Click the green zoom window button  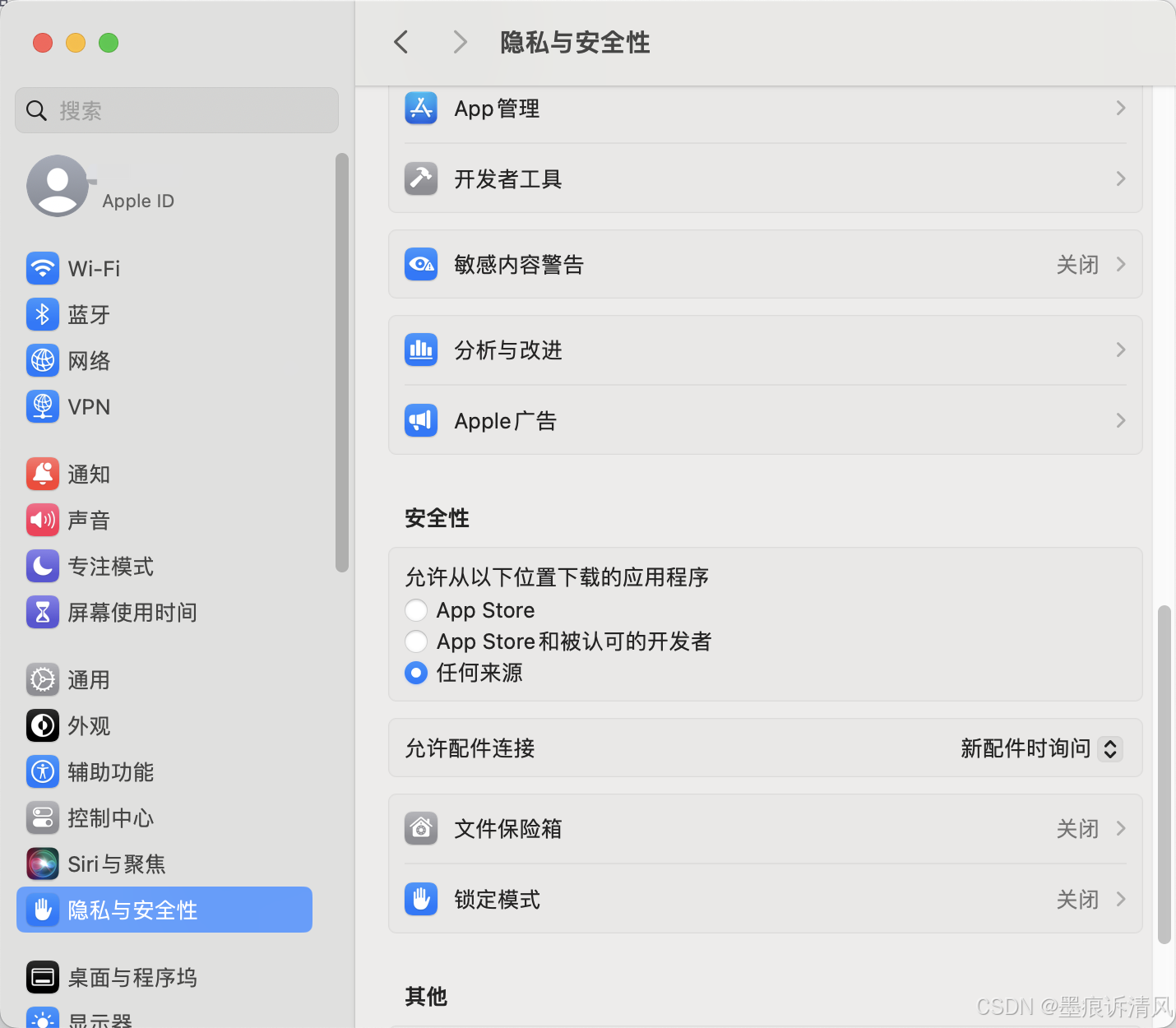[x=109, y=43]
